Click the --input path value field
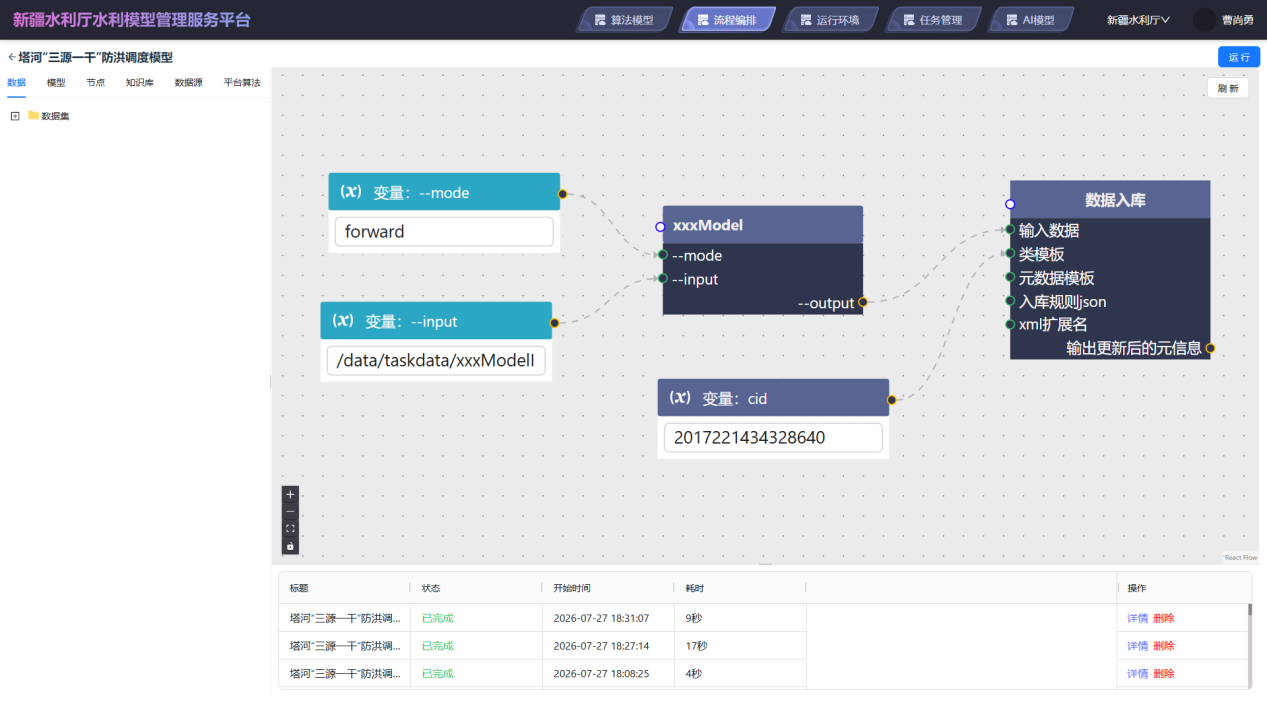The height and width of the screenshot is (703, 1267). [x=436, y=361]
